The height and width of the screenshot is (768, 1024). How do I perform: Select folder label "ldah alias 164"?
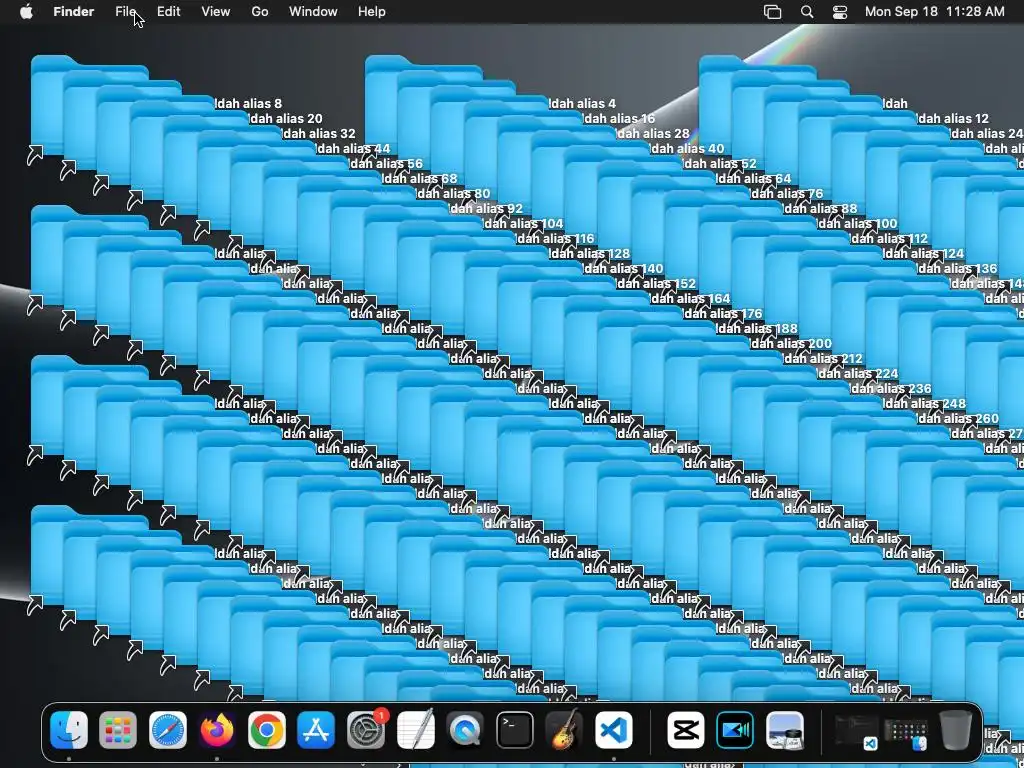(x=690, y=298)
